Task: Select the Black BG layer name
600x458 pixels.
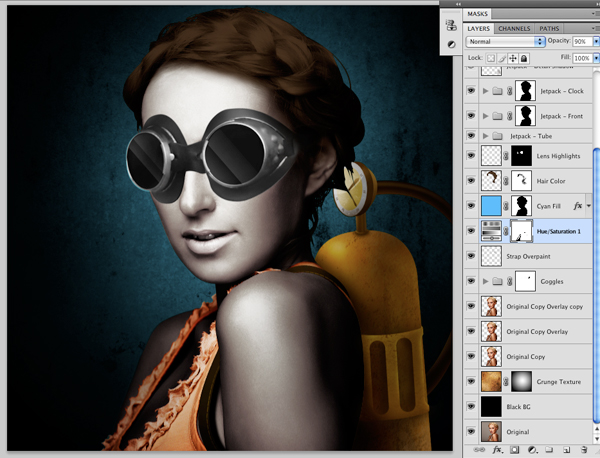Action: tap(518, 406)
